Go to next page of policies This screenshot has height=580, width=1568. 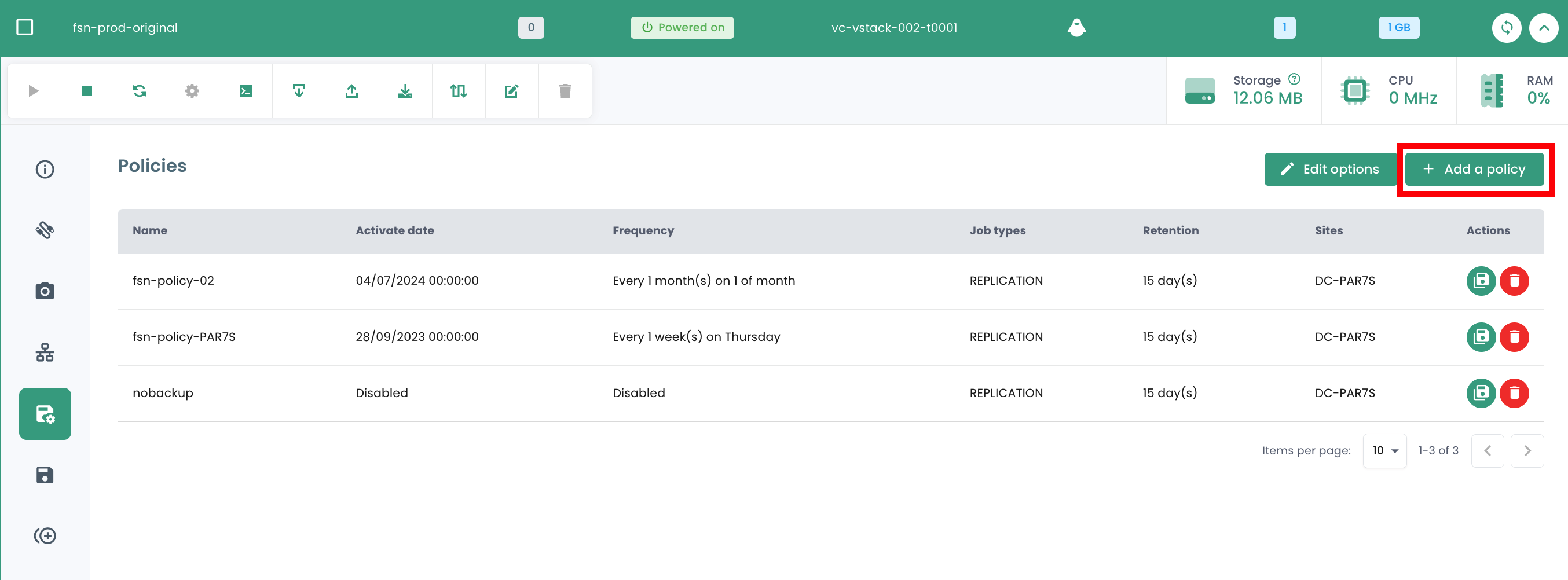pyautogui.click(x=1527, y=450)
